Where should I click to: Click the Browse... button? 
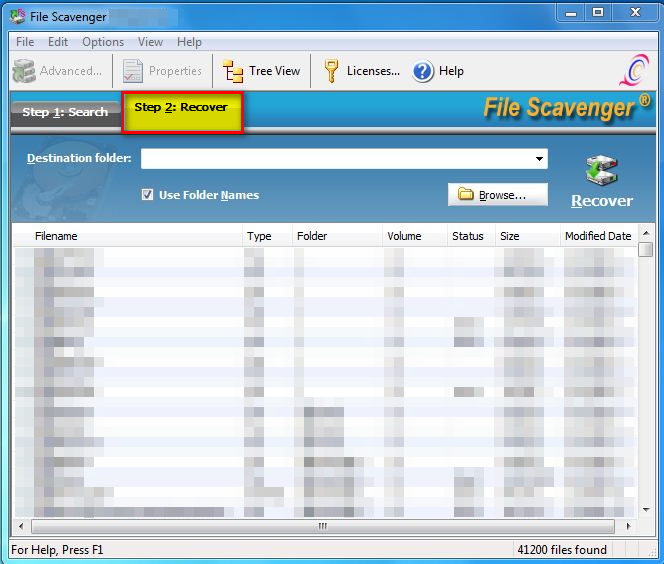pos(498,195)
